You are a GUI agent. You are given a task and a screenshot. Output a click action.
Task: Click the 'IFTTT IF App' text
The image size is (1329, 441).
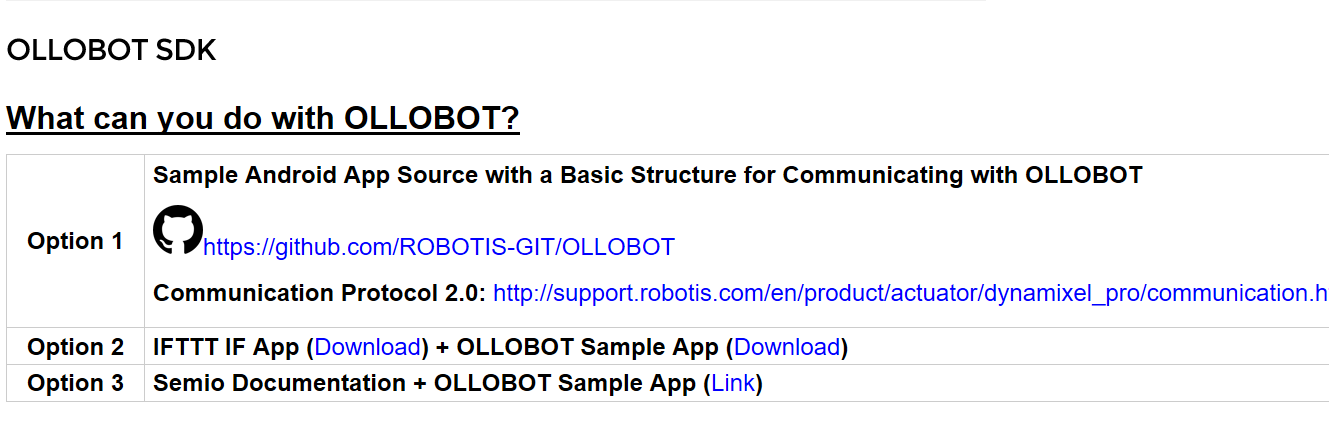226,347
